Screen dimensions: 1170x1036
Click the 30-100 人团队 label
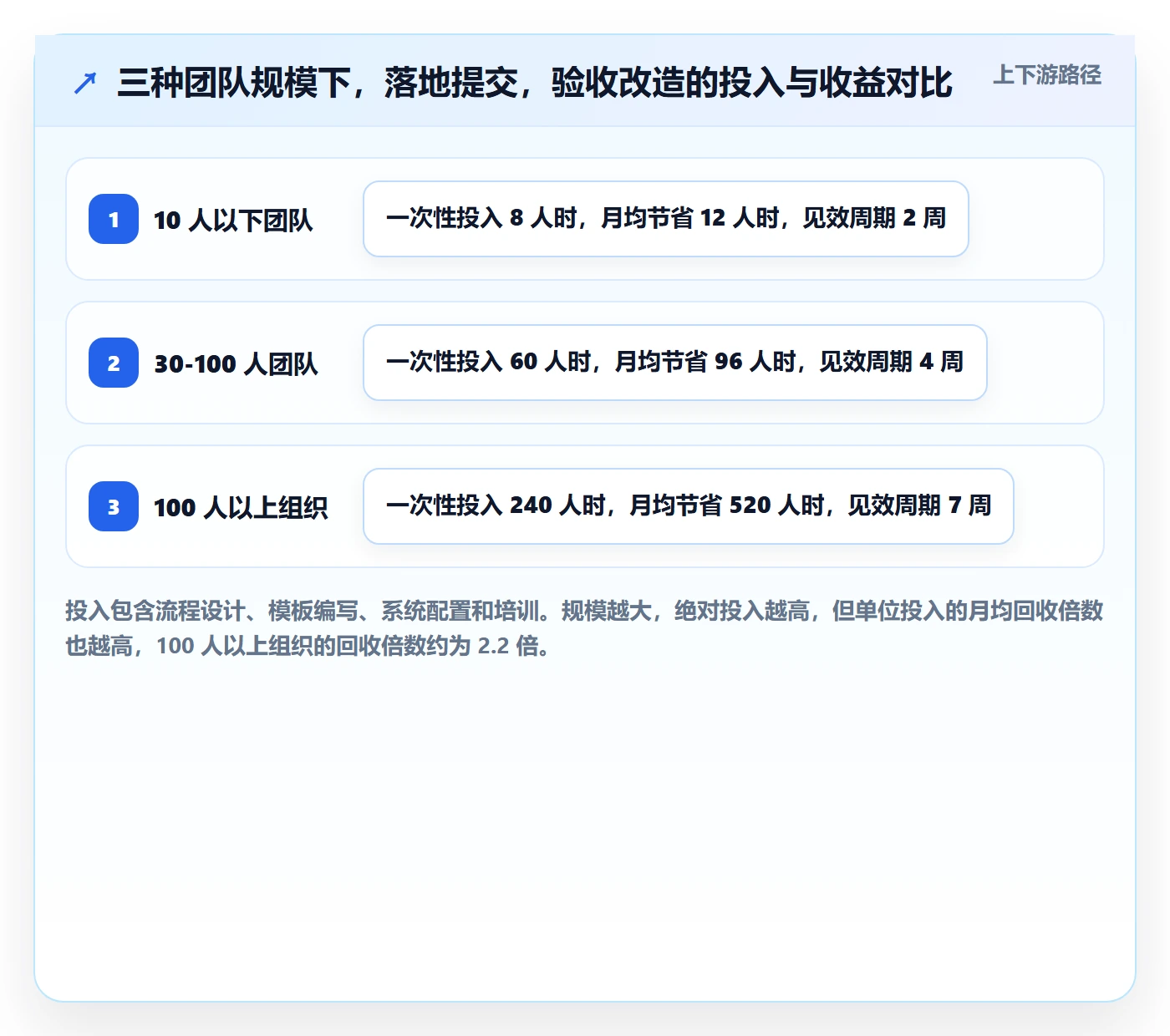(236, 363)
